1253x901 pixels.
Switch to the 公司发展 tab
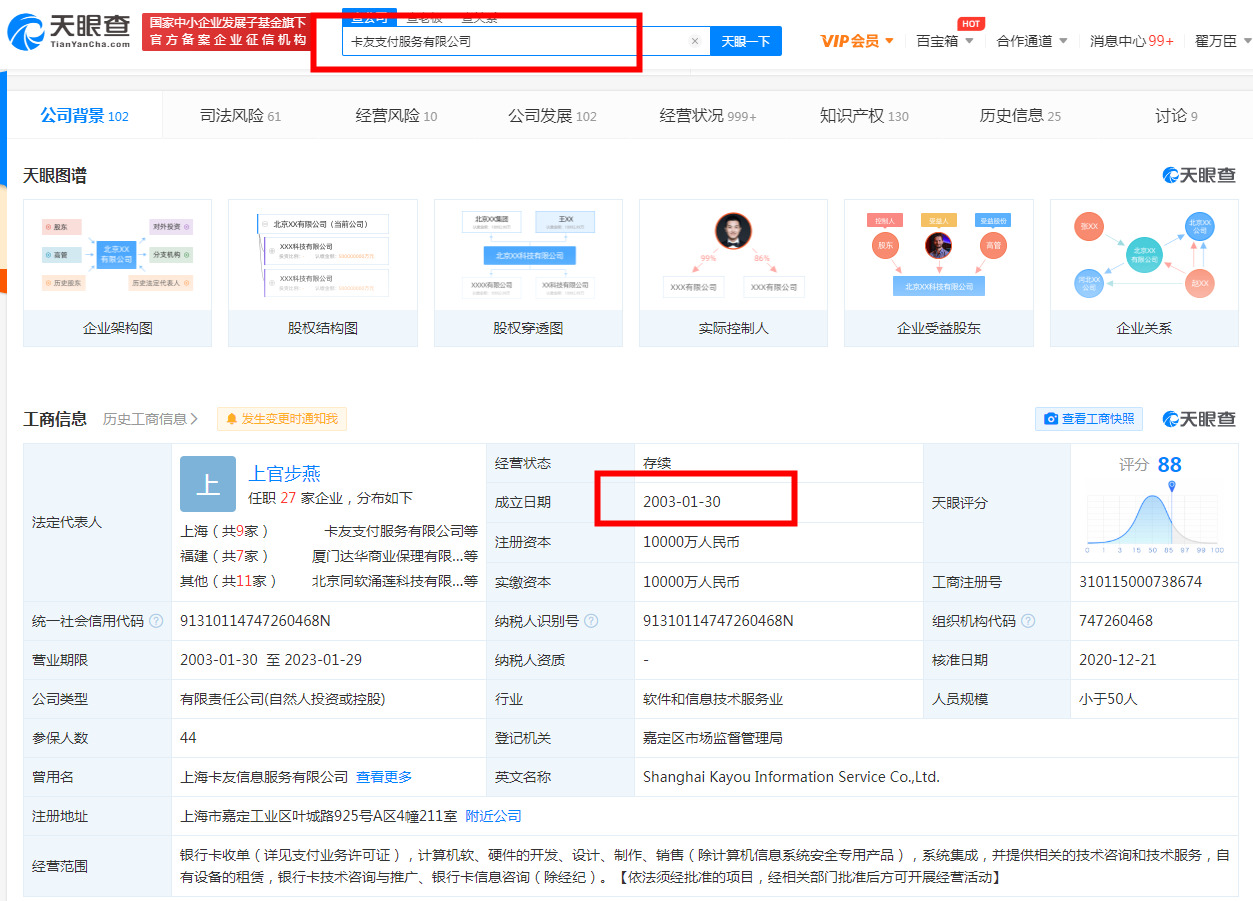552,116
